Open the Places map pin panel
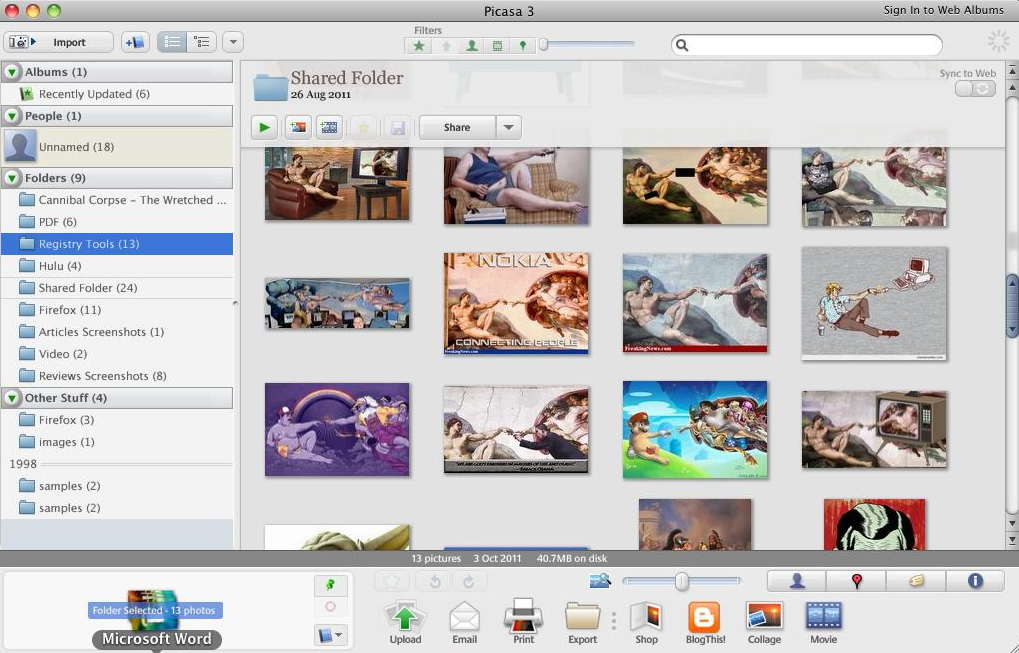Image resolution: width=1019 pixels, height=653 pixels. point(857,581)
